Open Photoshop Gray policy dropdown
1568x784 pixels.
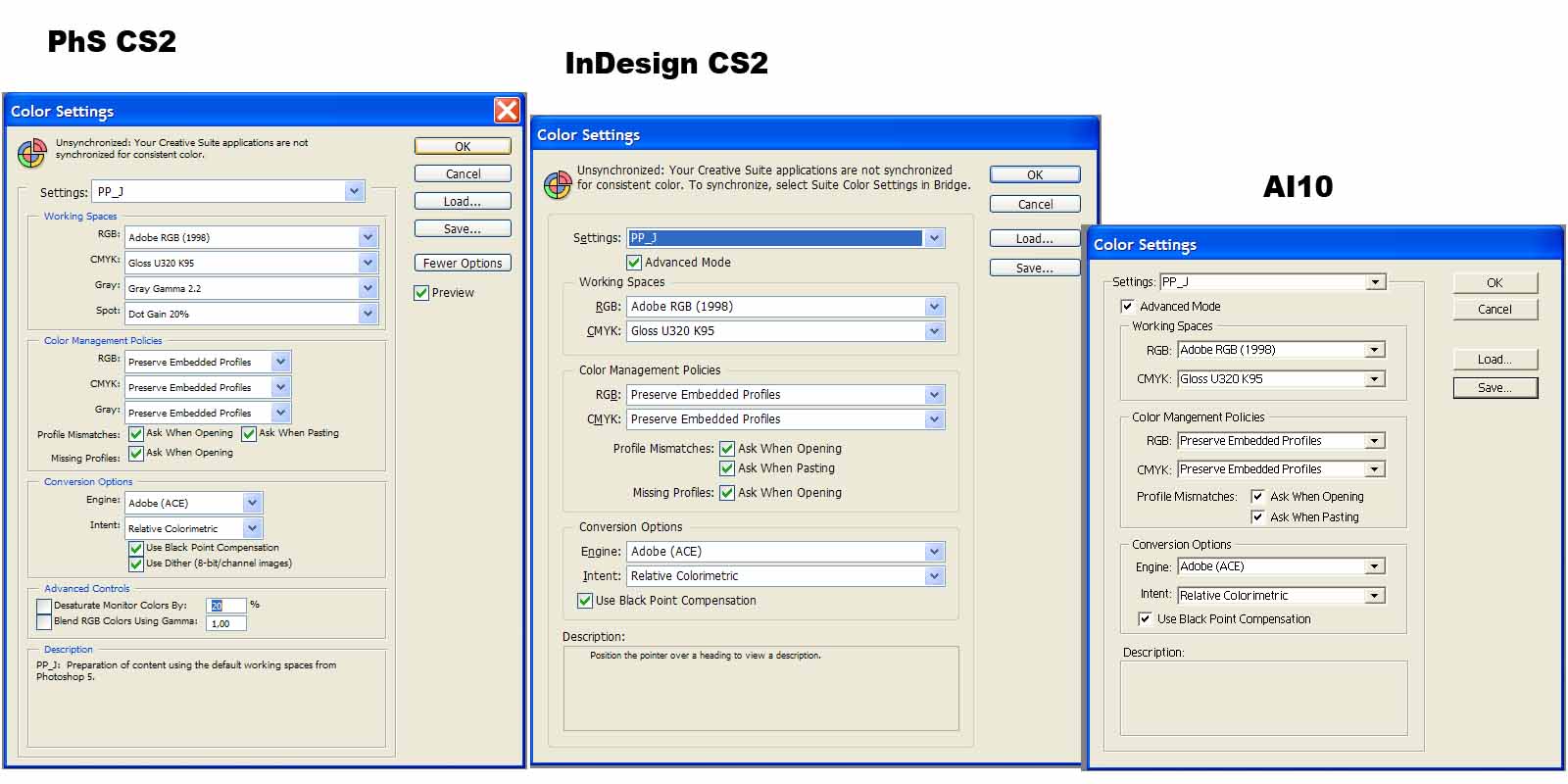pyautogui.click(x=208, y=413)
